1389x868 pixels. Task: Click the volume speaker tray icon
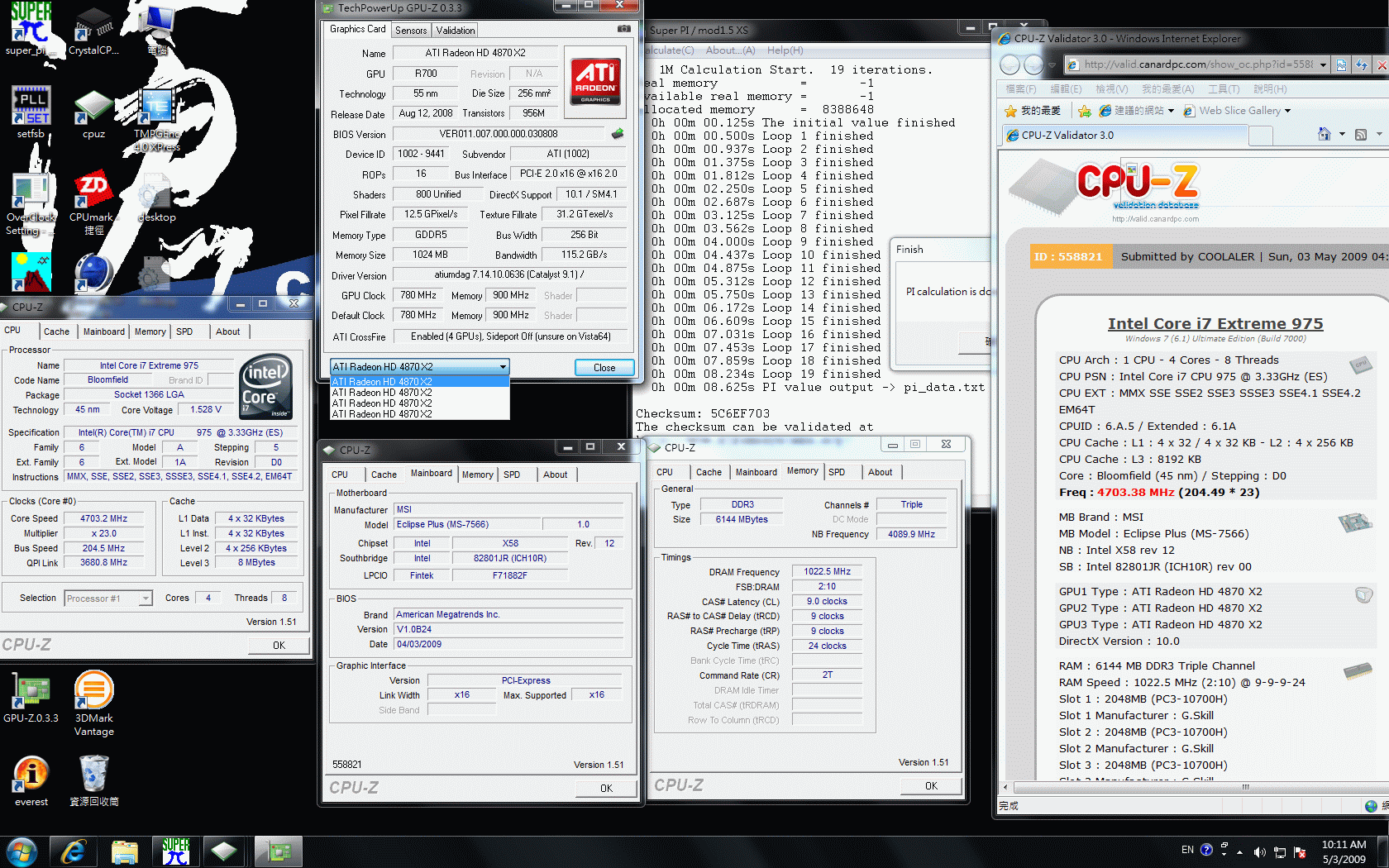1259,851
